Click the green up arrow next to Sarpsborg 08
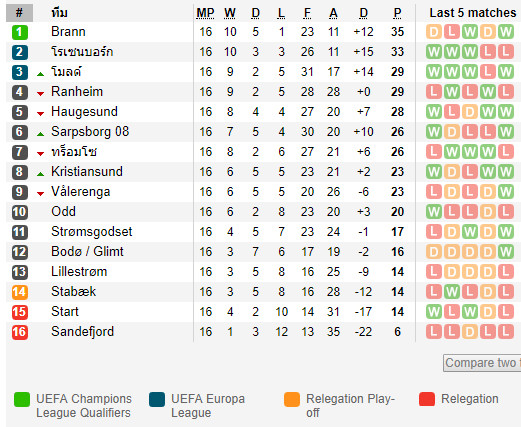This screenshot has width=521, height=427. [41, 134]
